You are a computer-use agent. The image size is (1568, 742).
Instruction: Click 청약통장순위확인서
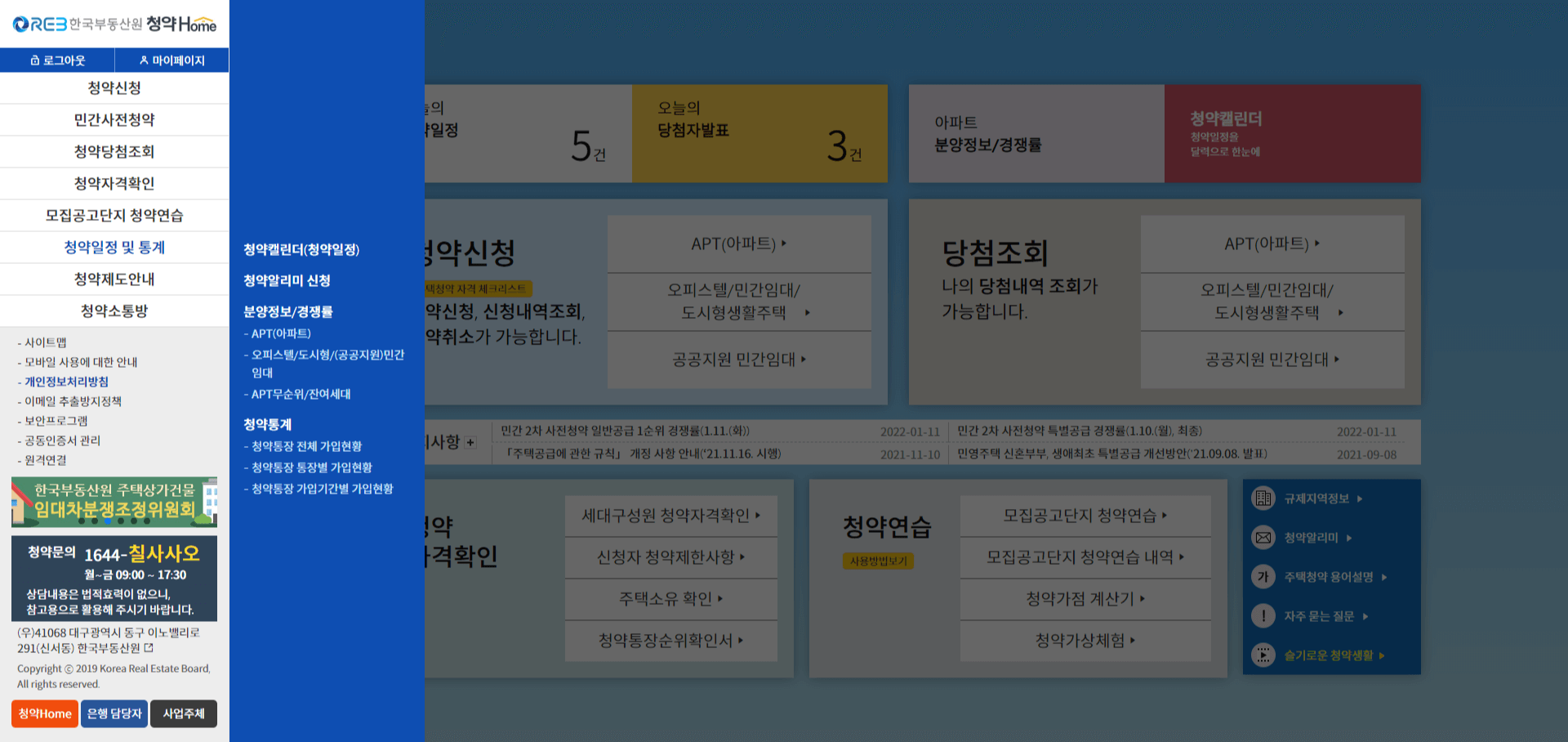point(671,641)
